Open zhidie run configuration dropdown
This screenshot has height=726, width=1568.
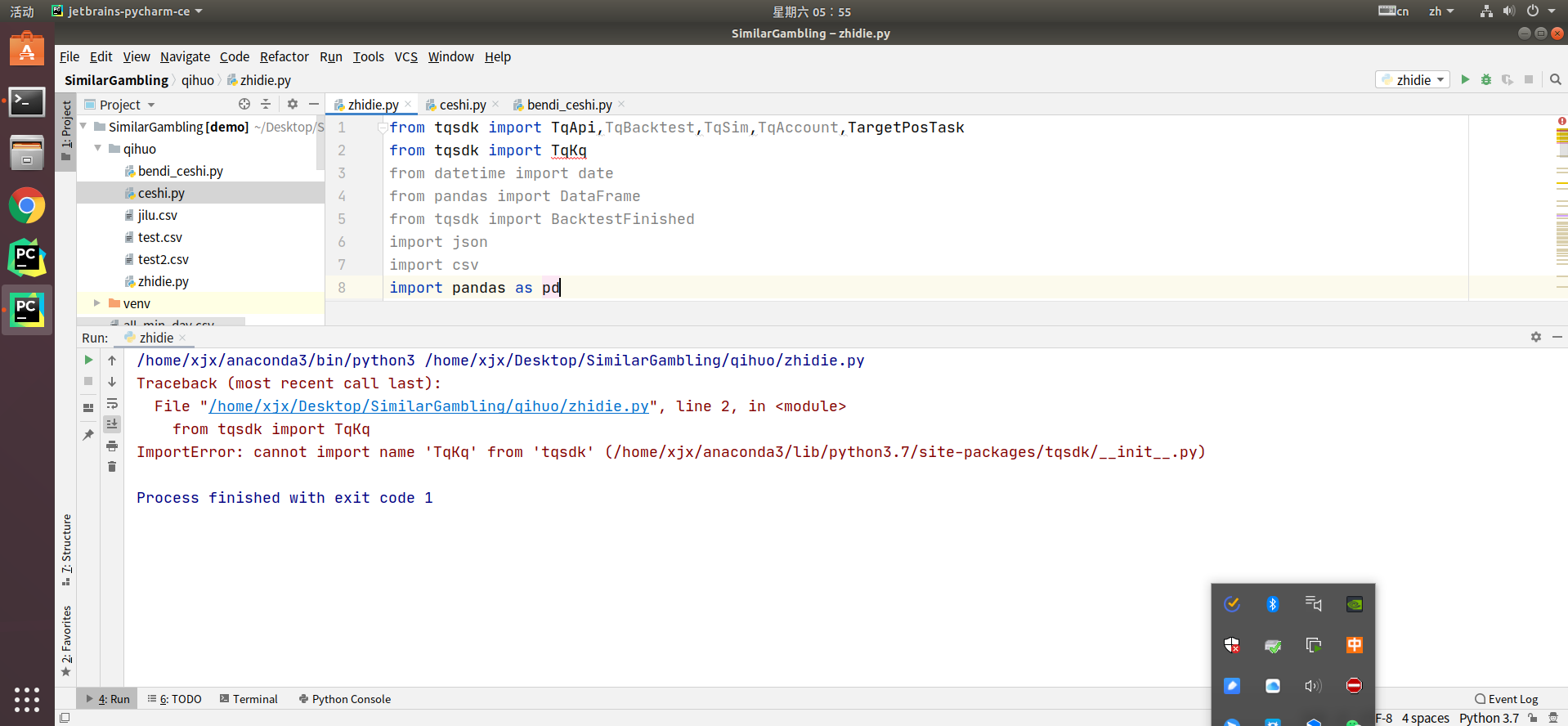click(x=1413, y=79)
